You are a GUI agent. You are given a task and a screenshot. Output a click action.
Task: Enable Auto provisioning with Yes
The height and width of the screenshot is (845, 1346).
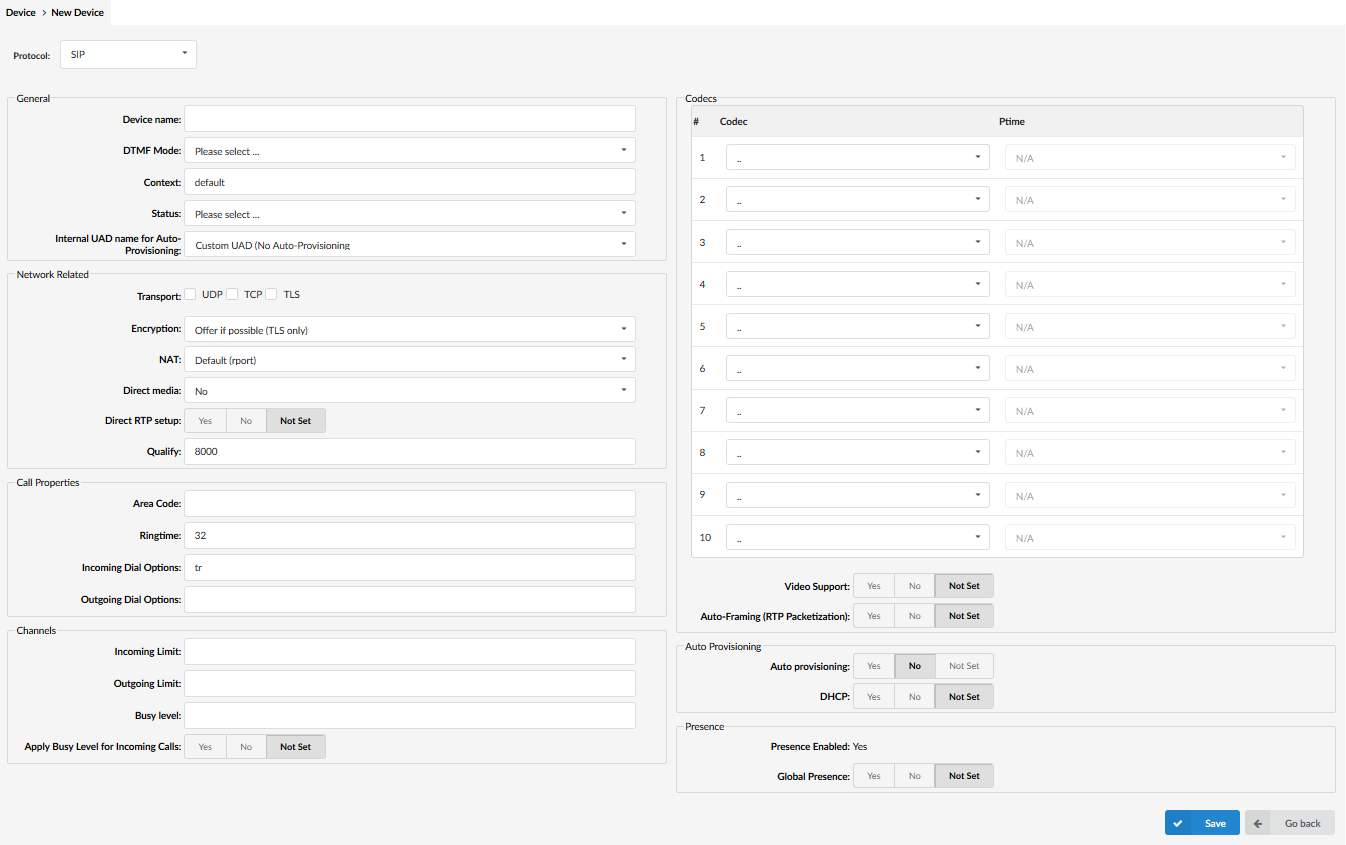coord(873,666)
